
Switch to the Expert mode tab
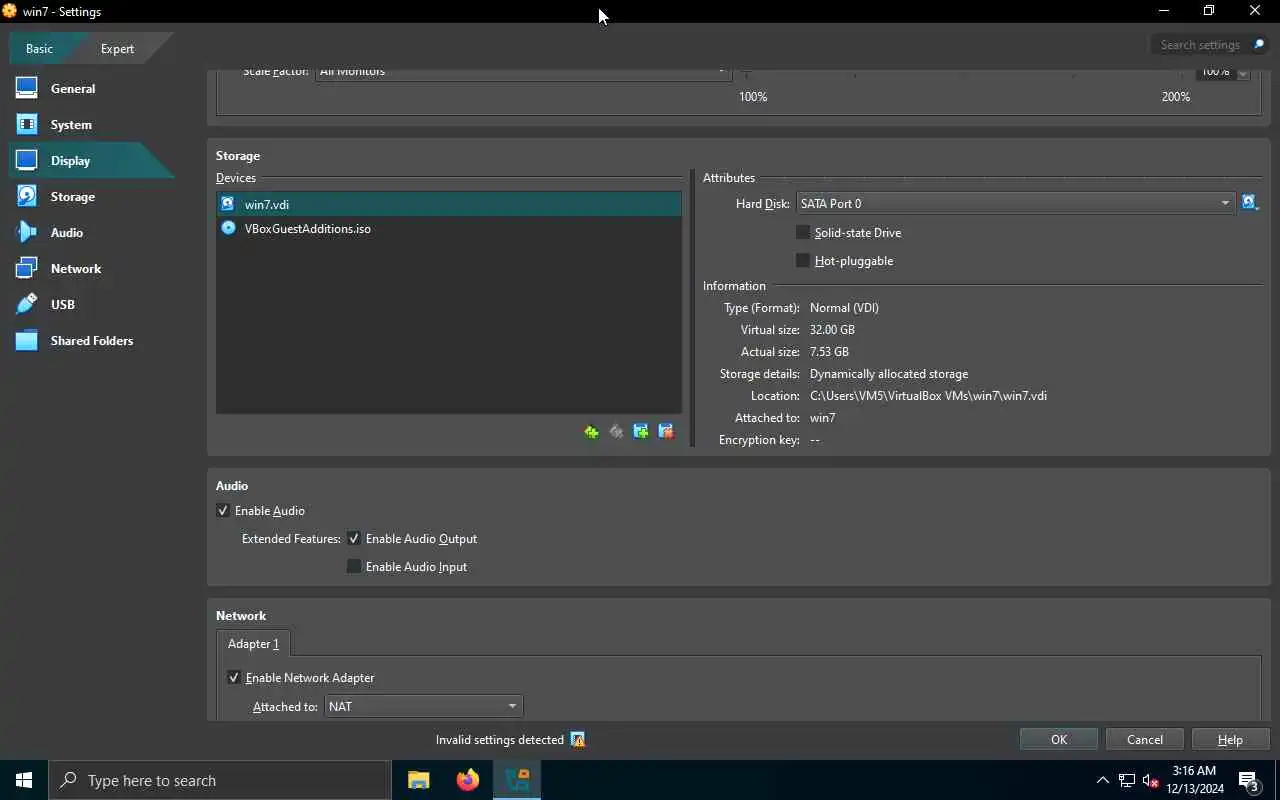click(x=117, y=48)
